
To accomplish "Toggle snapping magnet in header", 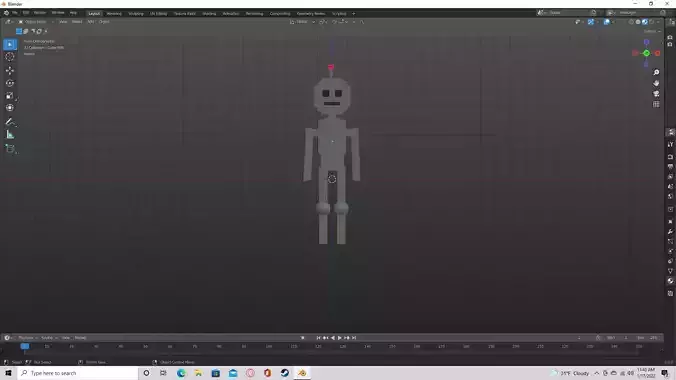I will pos(335,22).
